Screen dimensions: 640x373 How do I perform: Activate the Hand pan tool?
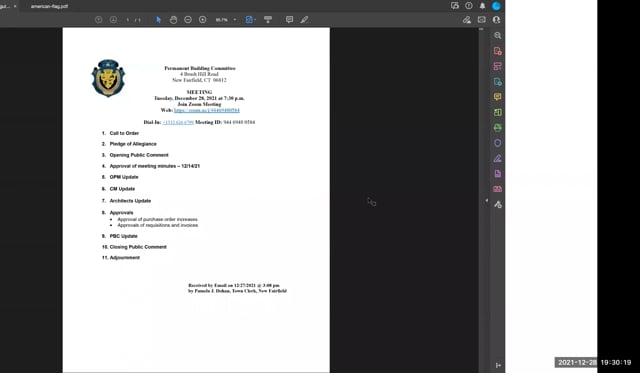173,20
